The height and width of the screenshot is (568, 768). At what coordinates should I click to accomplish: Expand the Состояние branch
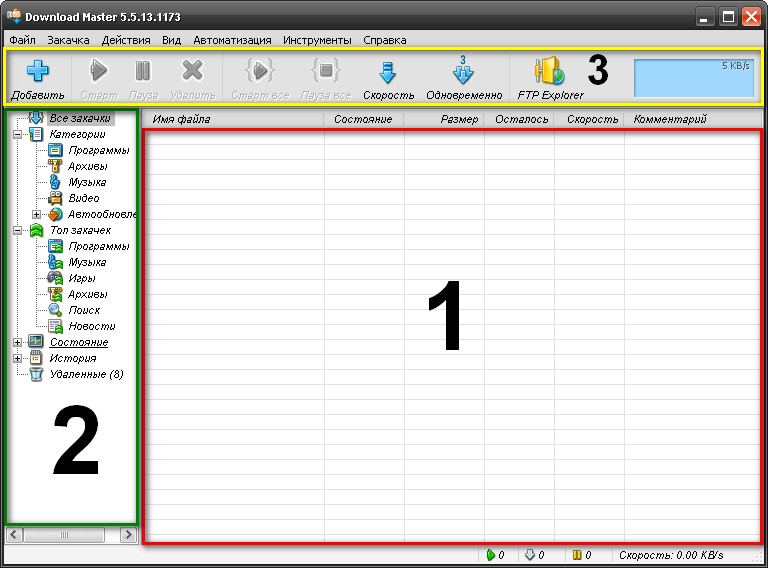click(x=17, y=342)
